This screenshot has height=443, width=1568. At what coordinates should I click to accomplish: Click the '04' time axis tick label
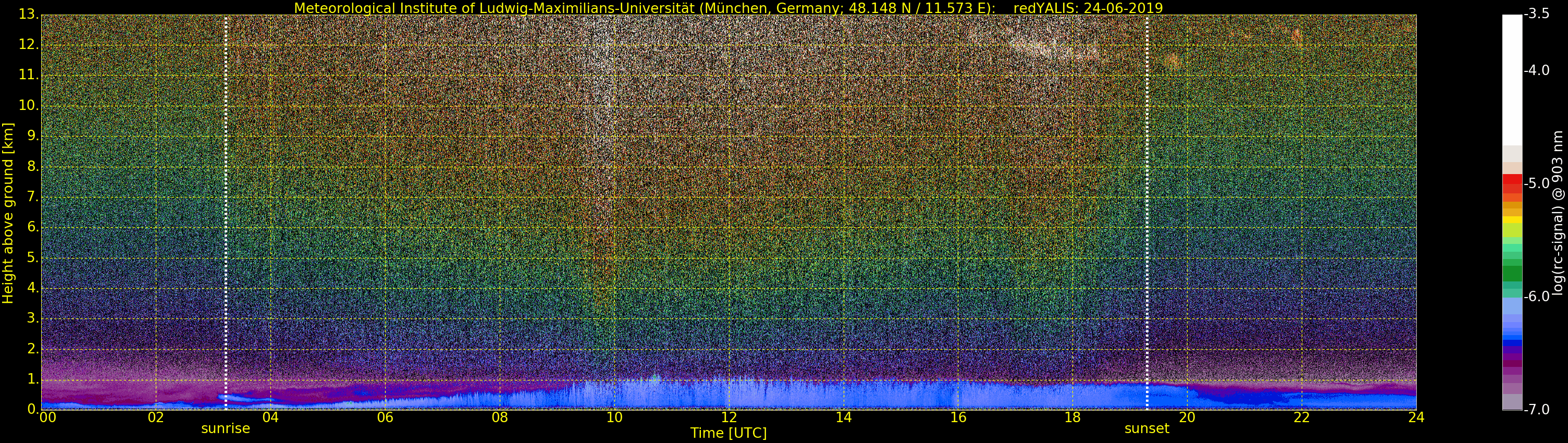270,417
